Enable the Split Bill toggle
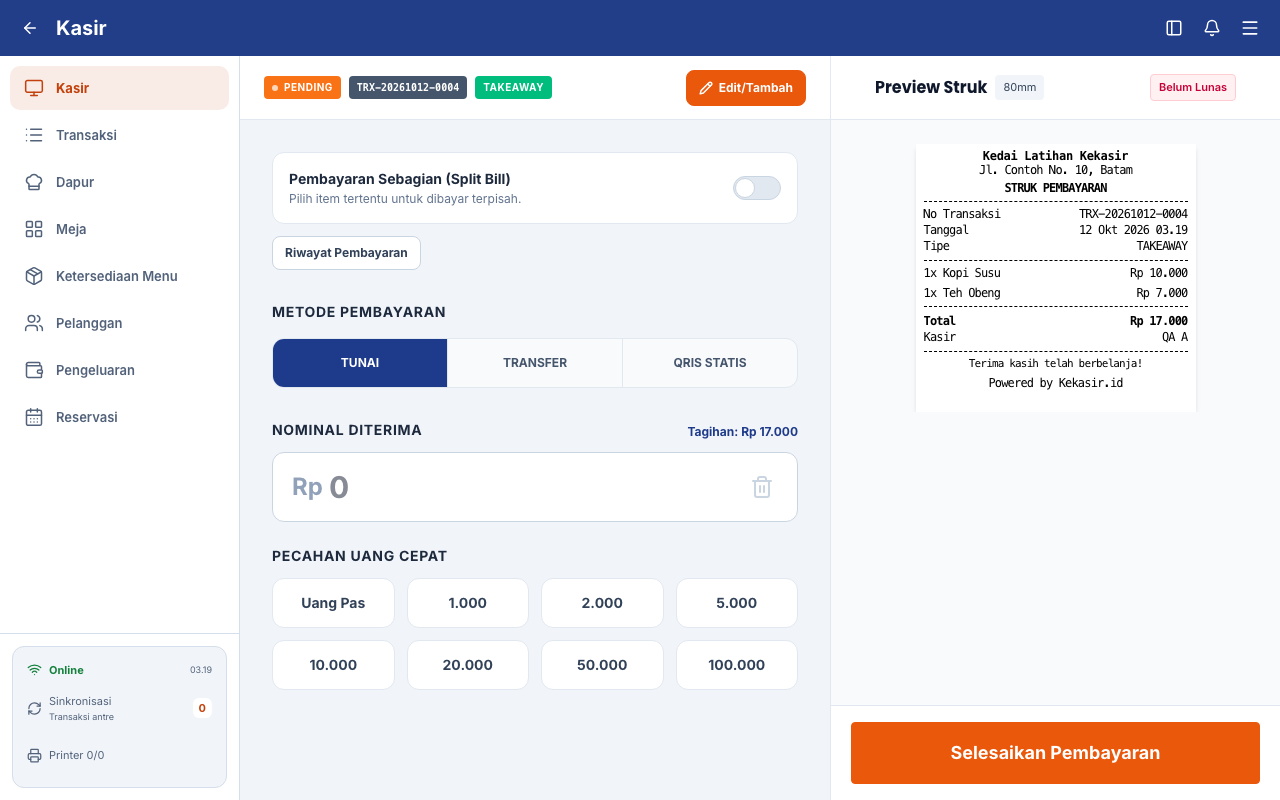The image size is (1280, 800). 757,188
